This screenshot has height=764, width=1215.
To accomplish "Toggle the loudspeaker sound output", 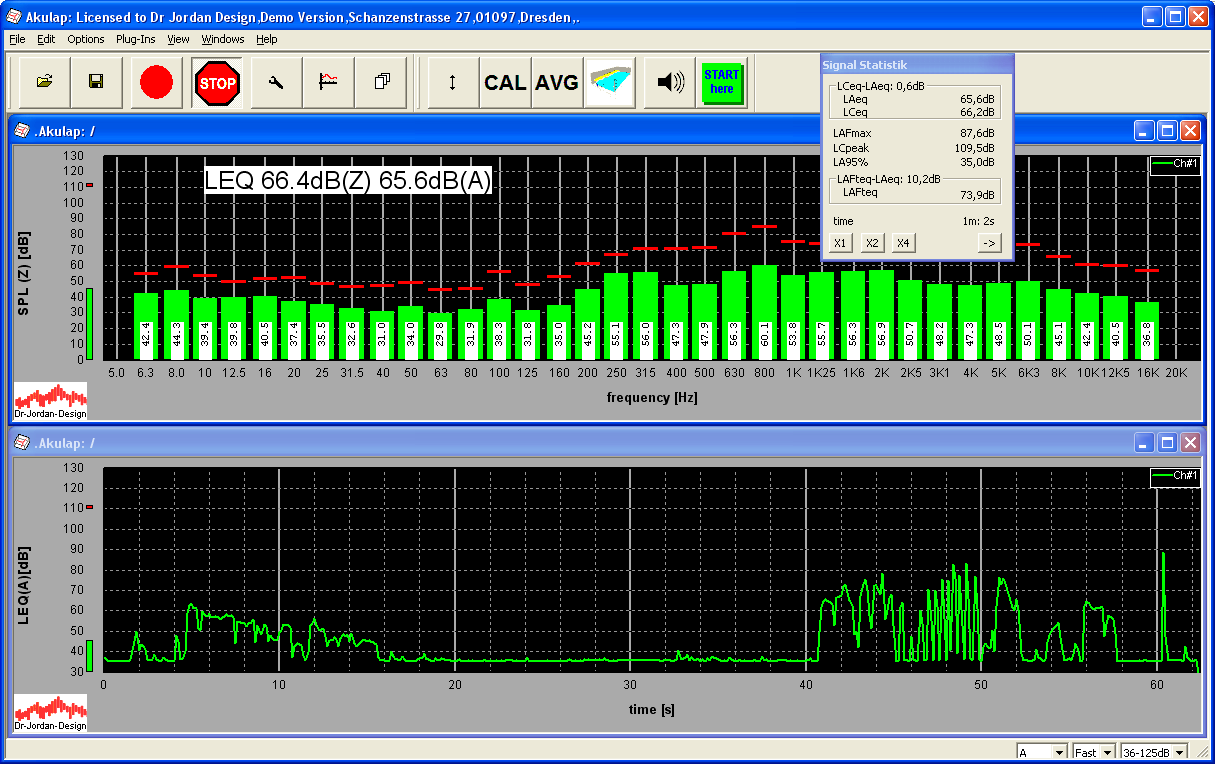I will click(669, 82).
